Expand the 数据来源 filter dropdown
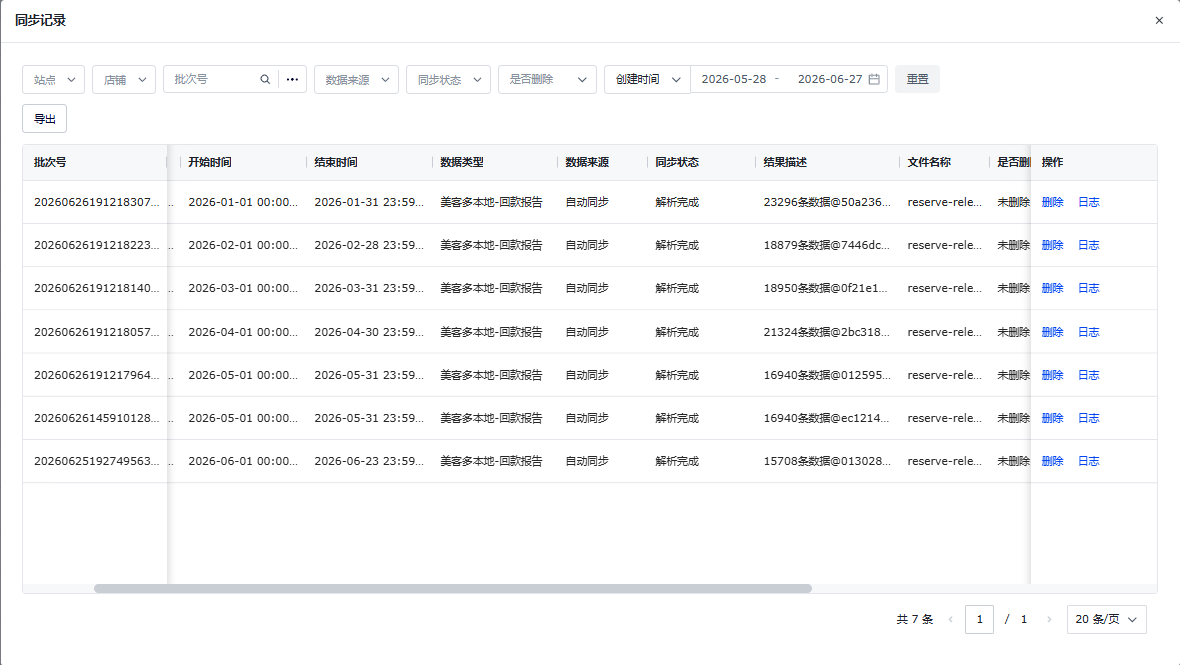The height and width of the screenshot is (665, 1180). pyautogui.click(x=357, y=79)
